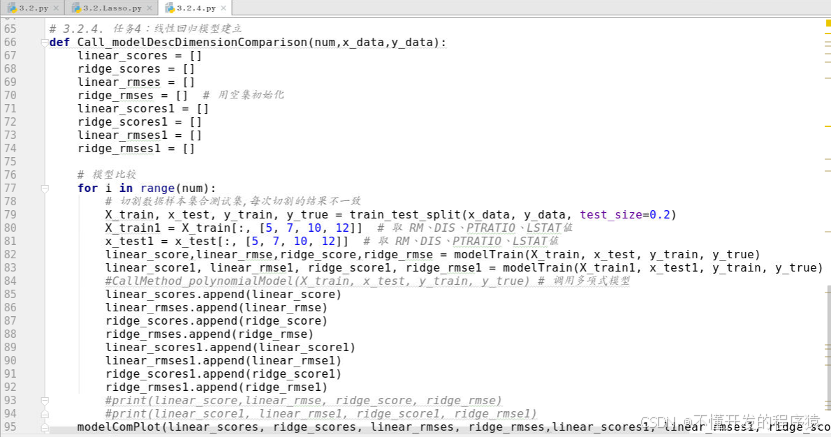The height and width of the screenshot is (438, 832).
Task: Toggle the fold marker at line 93
Action: click(45, 401)
